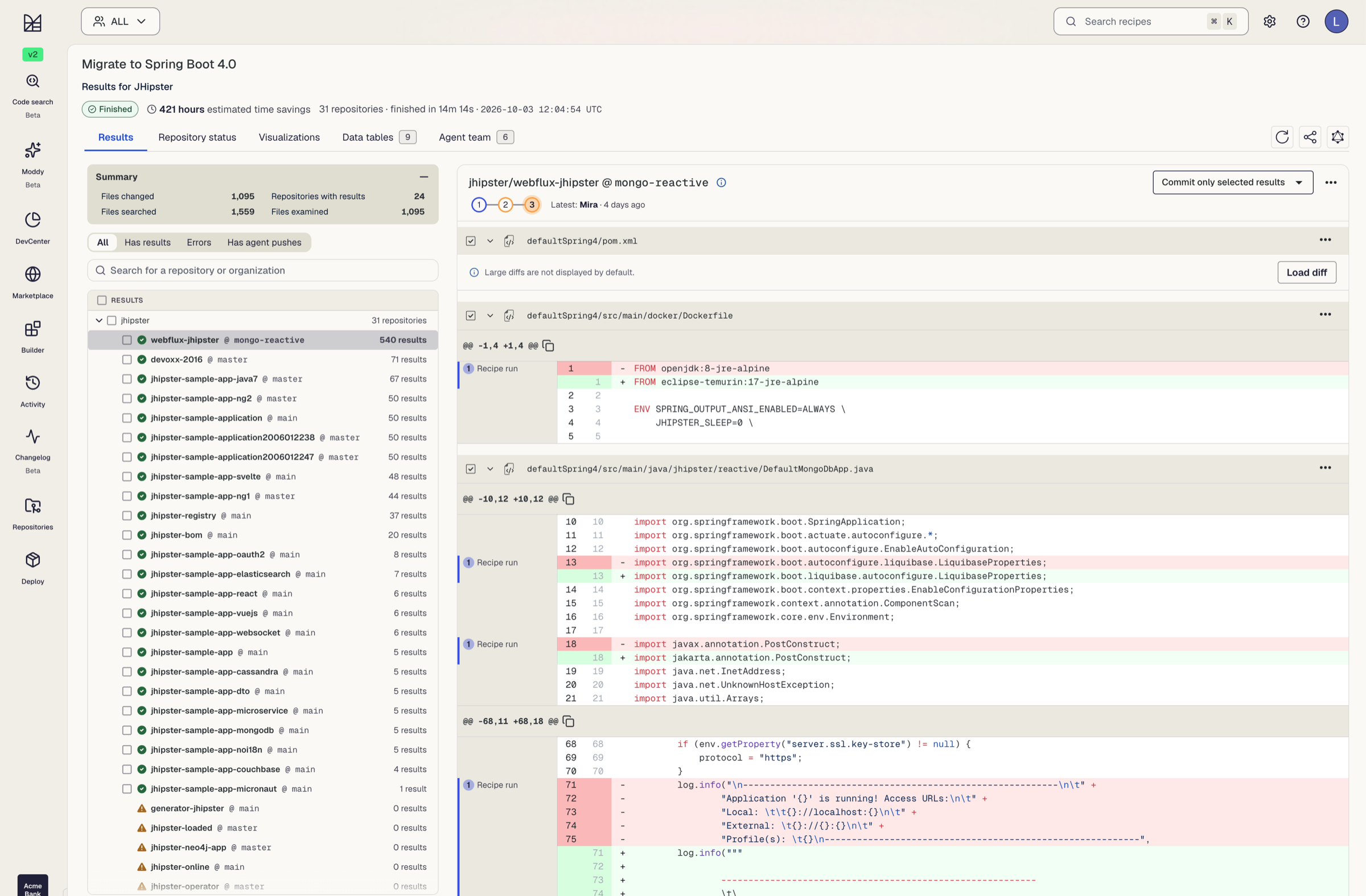Select the jhipster-registry checkbox
Viewport: 1366px width, 896px height.
[127, 516]
